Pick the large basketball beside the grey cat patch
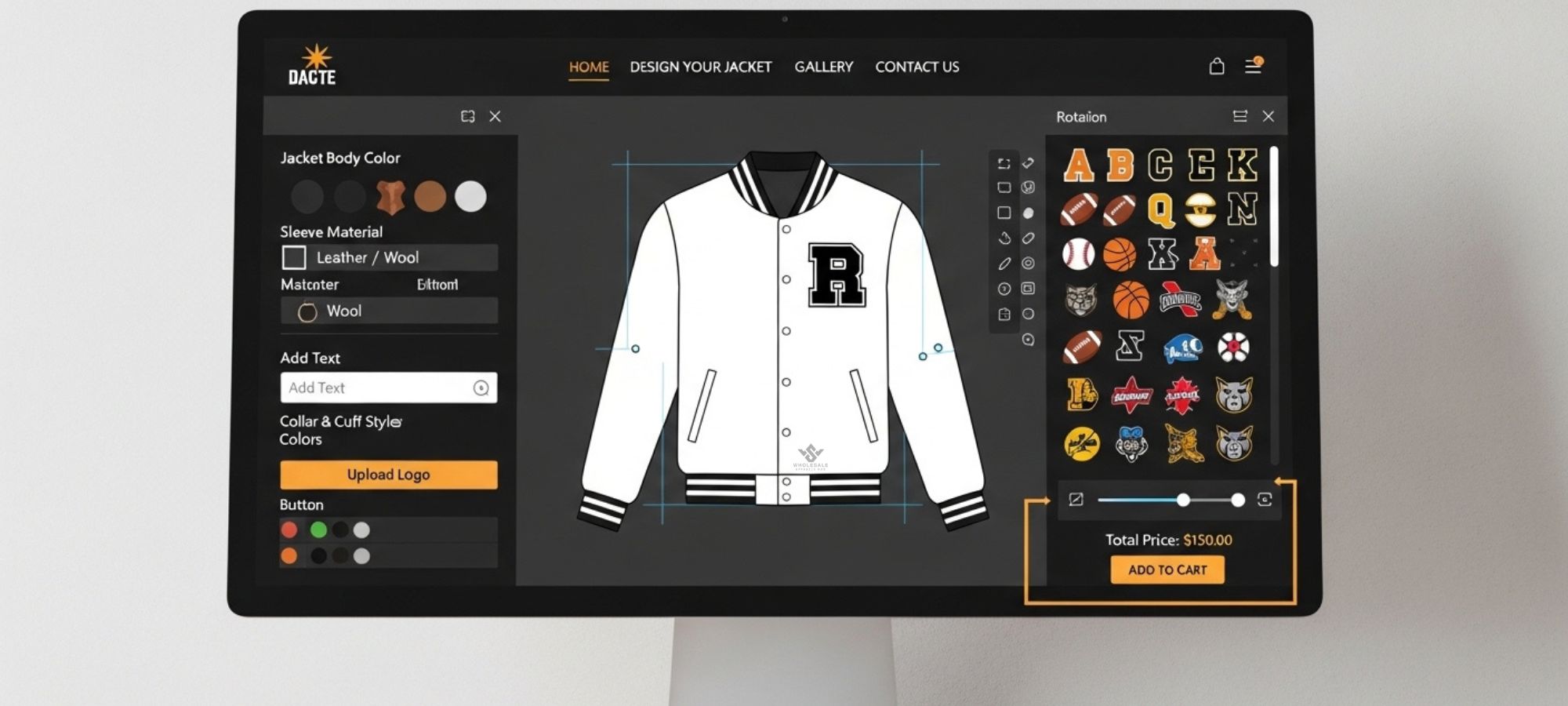1568x706 pixels. coord(1131,300)
